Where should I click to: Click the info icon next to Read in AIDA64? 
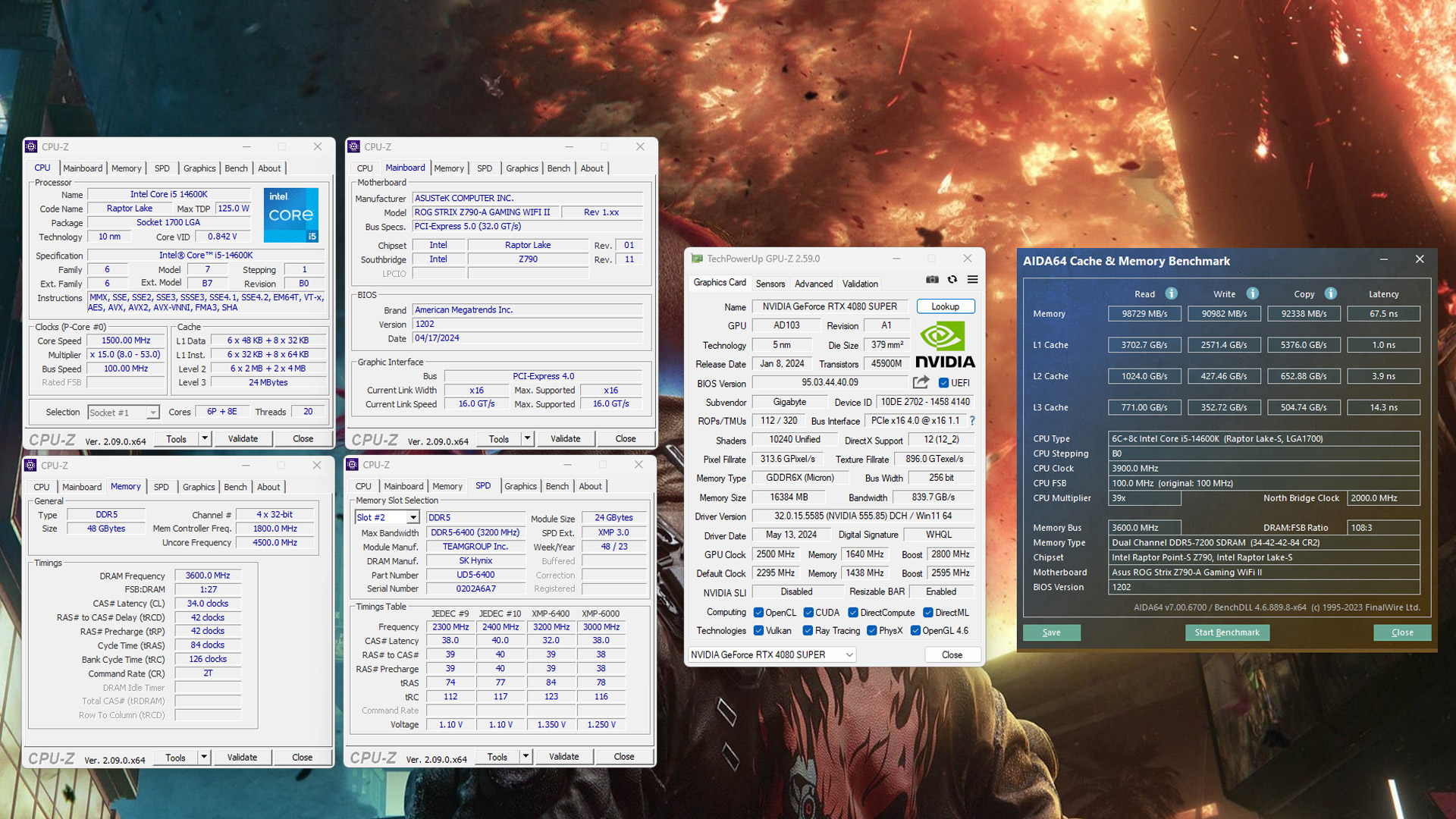tap(1171, 293)
